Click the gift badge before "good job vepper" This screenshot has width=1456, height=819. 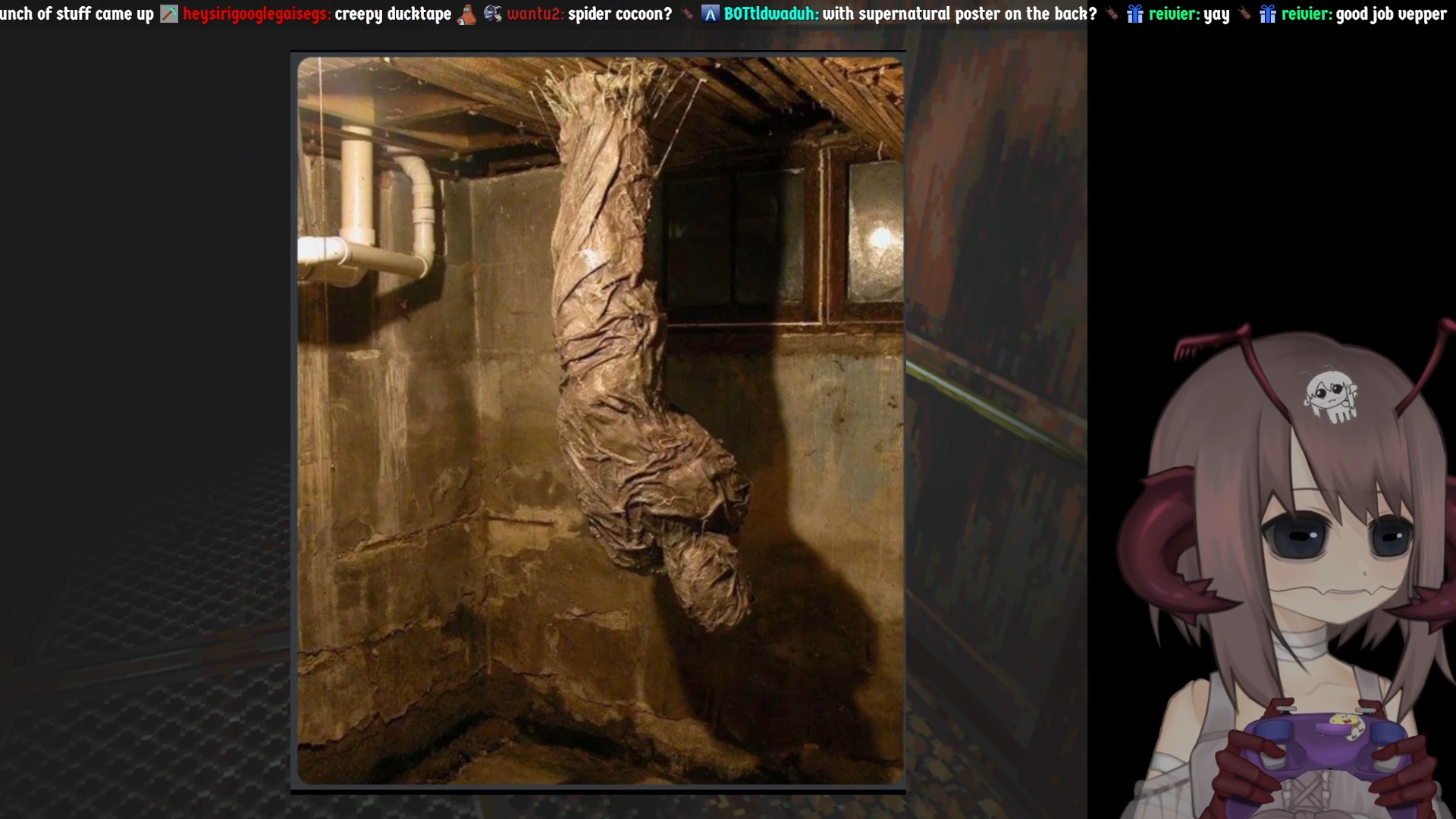[x=1267, y=14]
